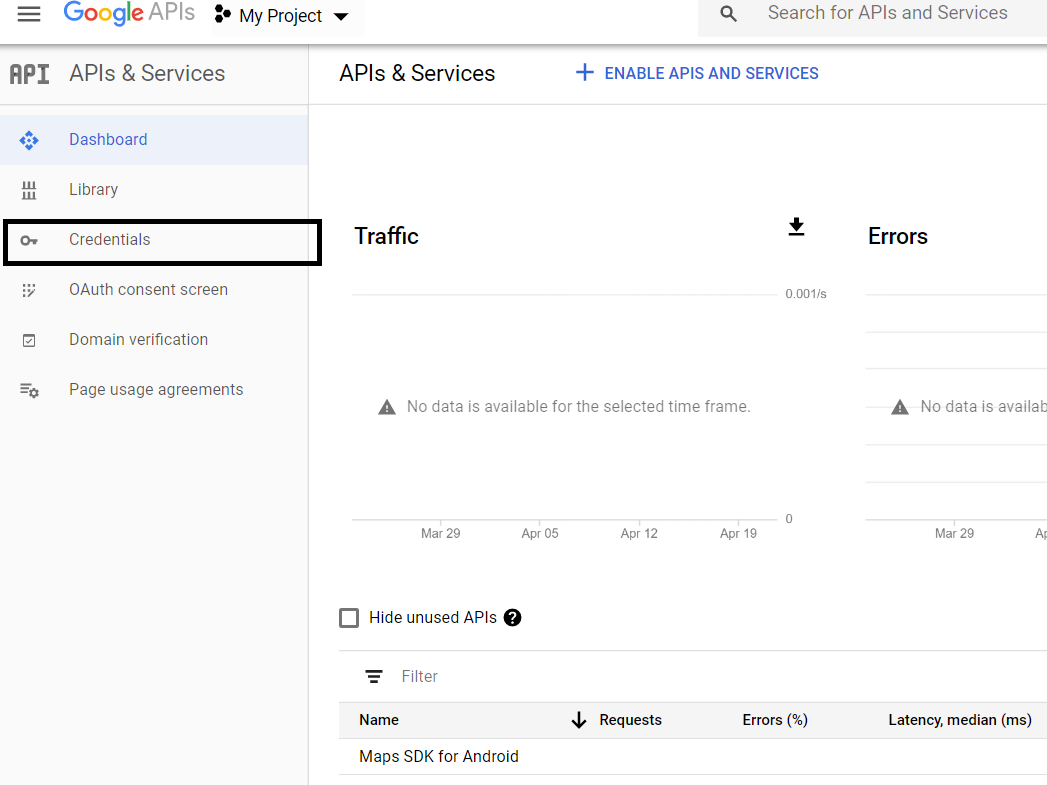Click the search magnifier icon
The width and height of the screenshot is (1047, 785).
coord(728,14)
